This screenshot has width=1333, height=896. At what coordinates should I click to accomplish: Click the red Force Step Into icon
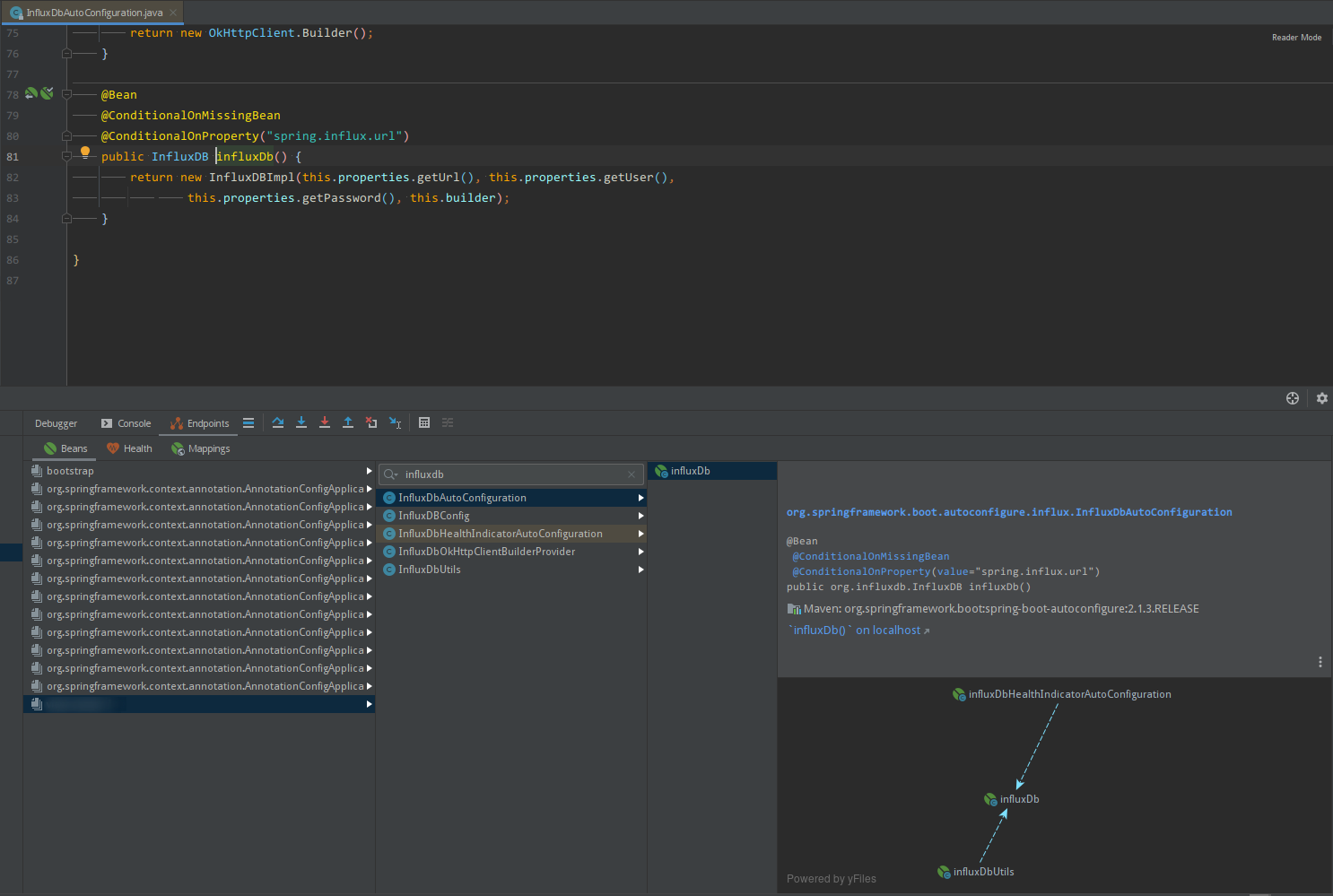(325, 422)
